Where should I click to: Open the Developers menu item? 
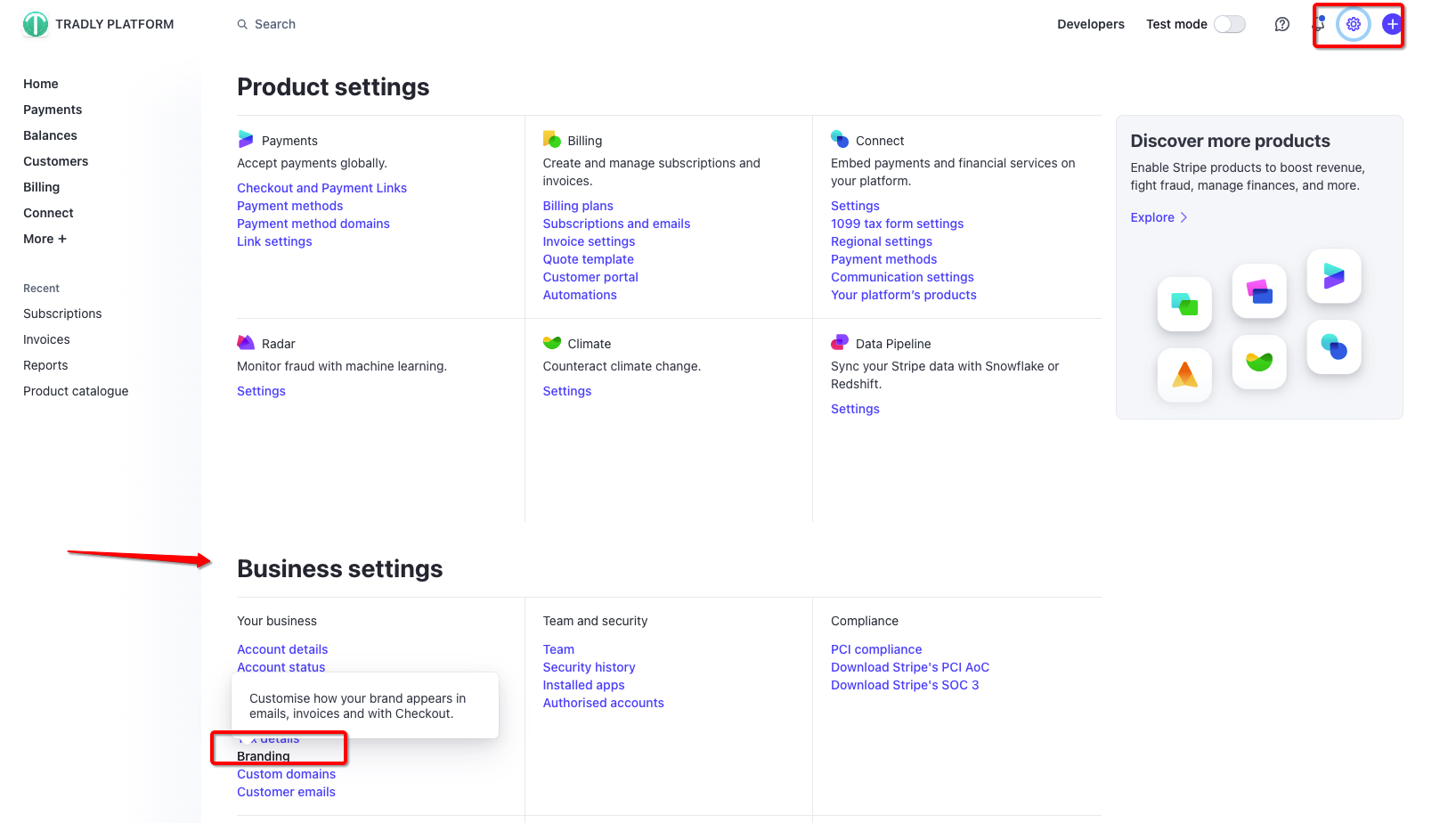tap(1090, 25)
